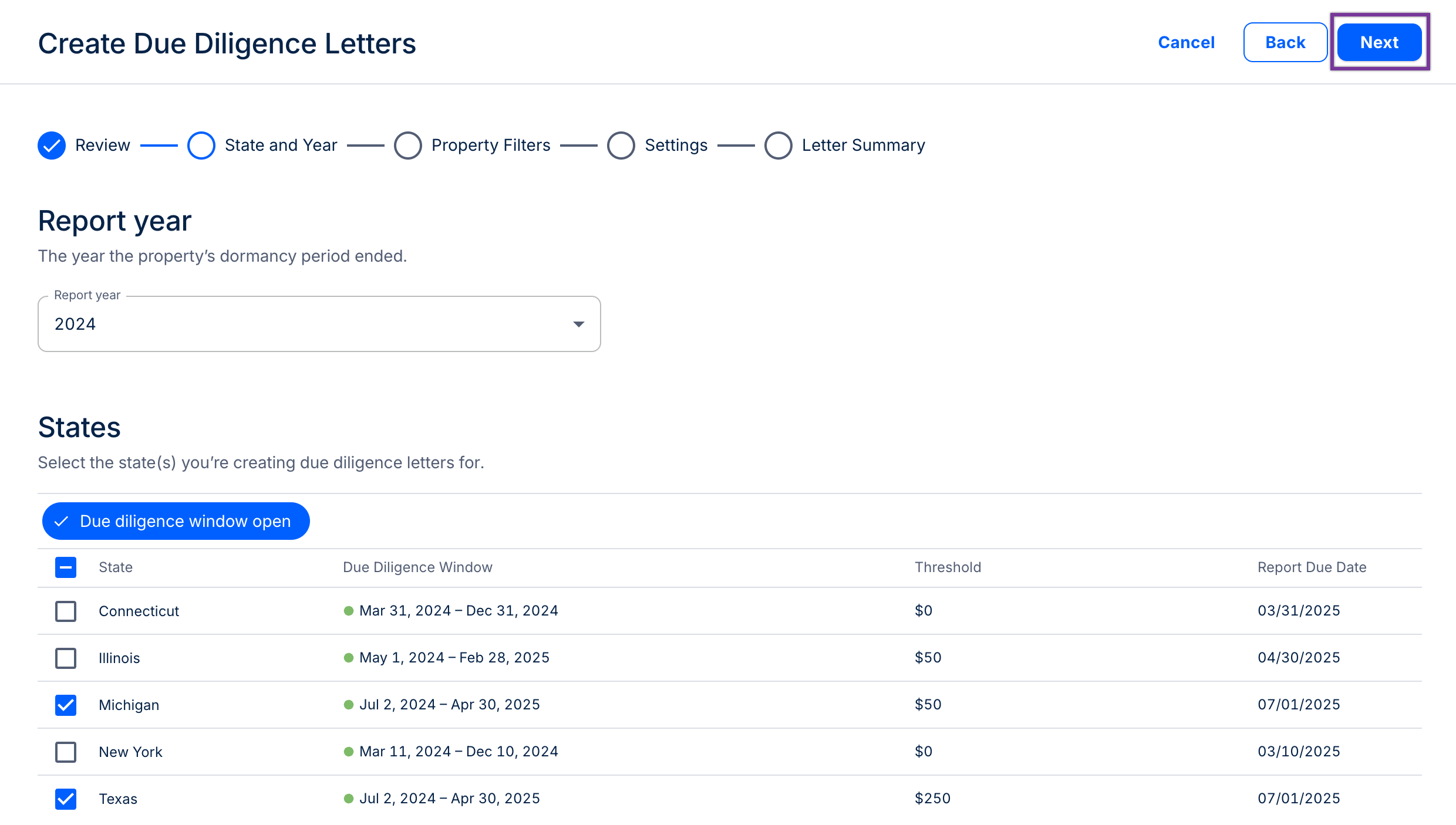Toggle the Due diligence window open filter chip

coord(176,521)
